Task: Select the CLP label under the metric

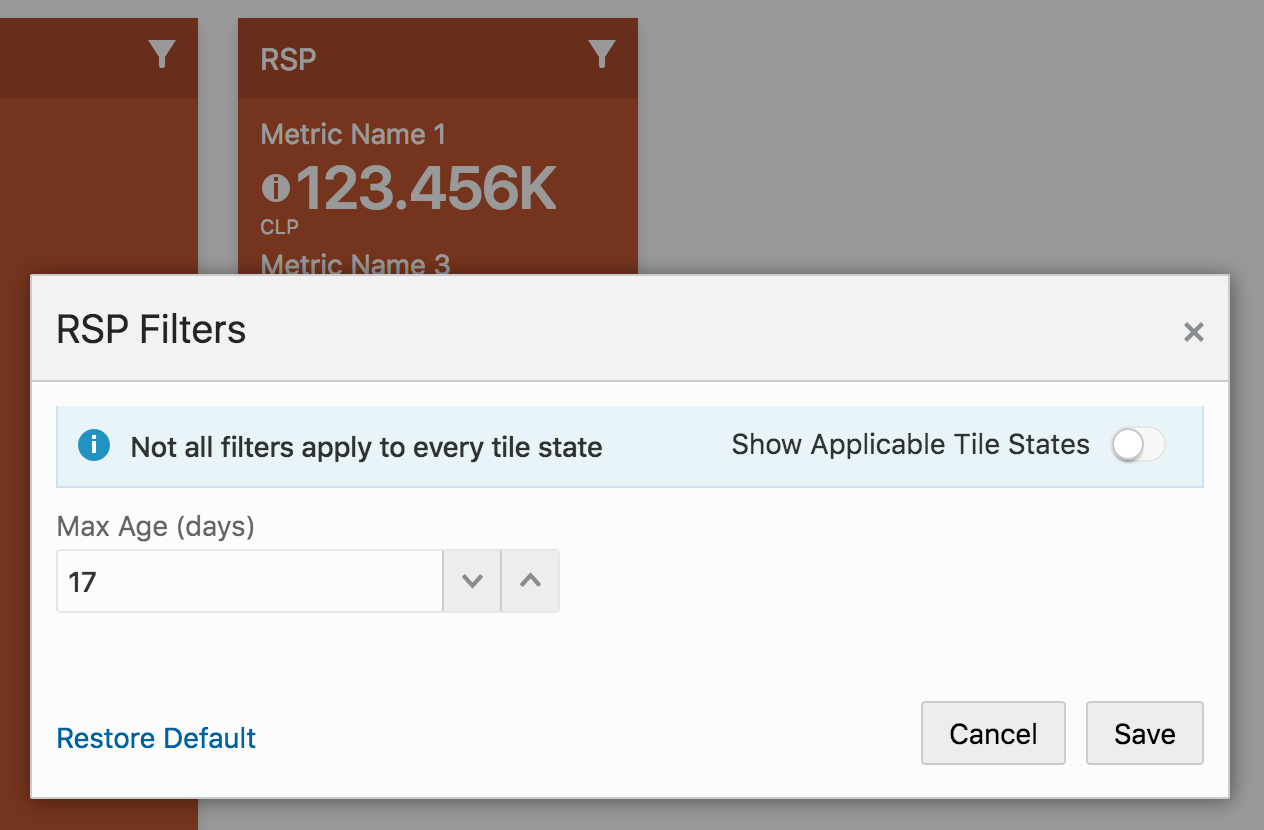Action: click(x=278, y=227)
